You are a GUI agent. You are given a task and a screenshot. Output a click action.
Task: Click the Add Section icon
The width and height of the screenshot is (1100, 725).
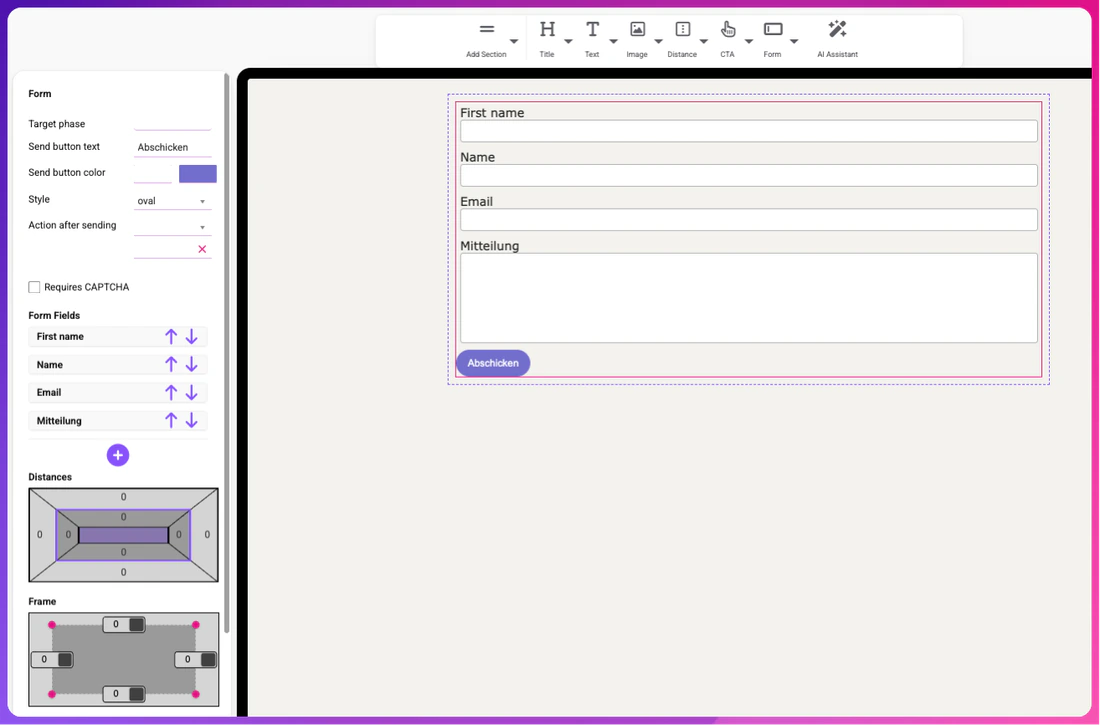pyautogui.click(x=487, y=29)
